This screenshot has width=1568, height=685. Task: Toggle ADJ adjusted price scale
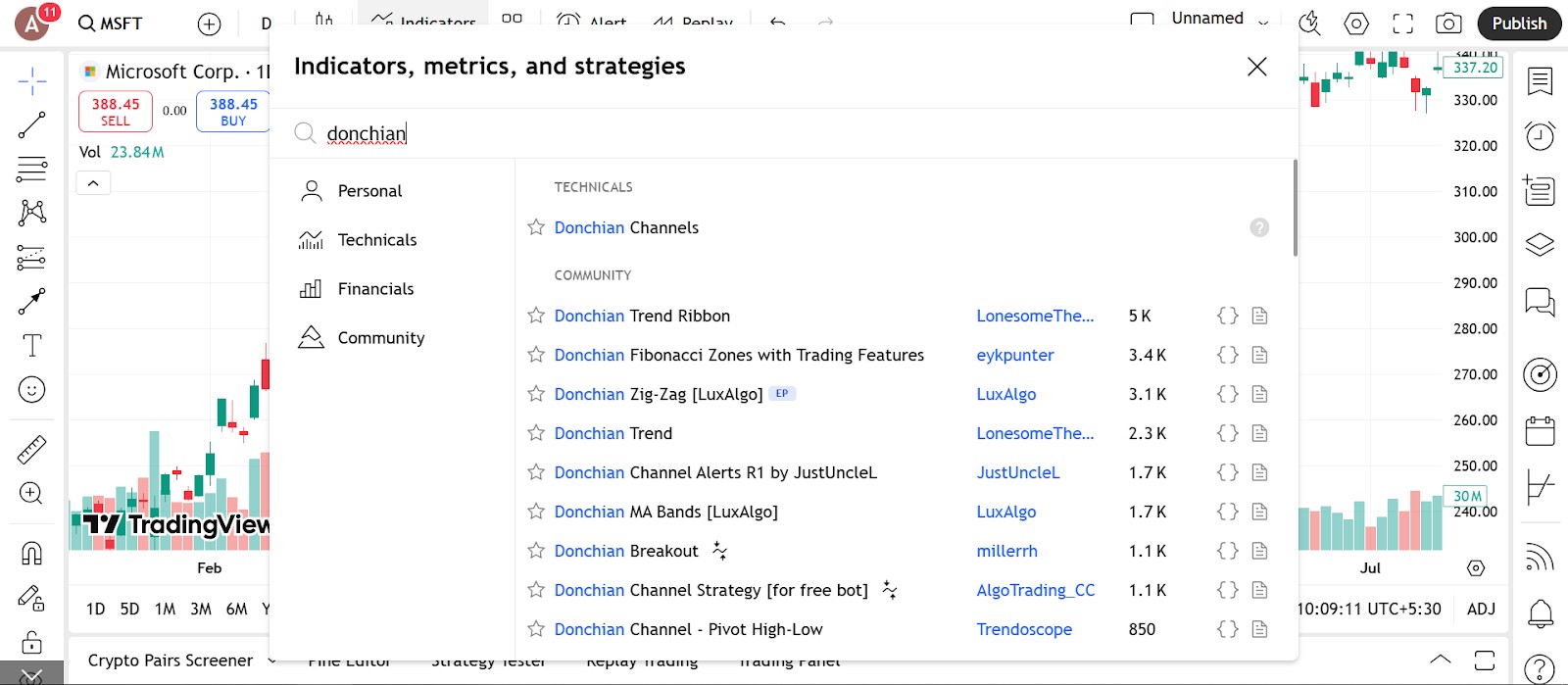pos(1481,609)
